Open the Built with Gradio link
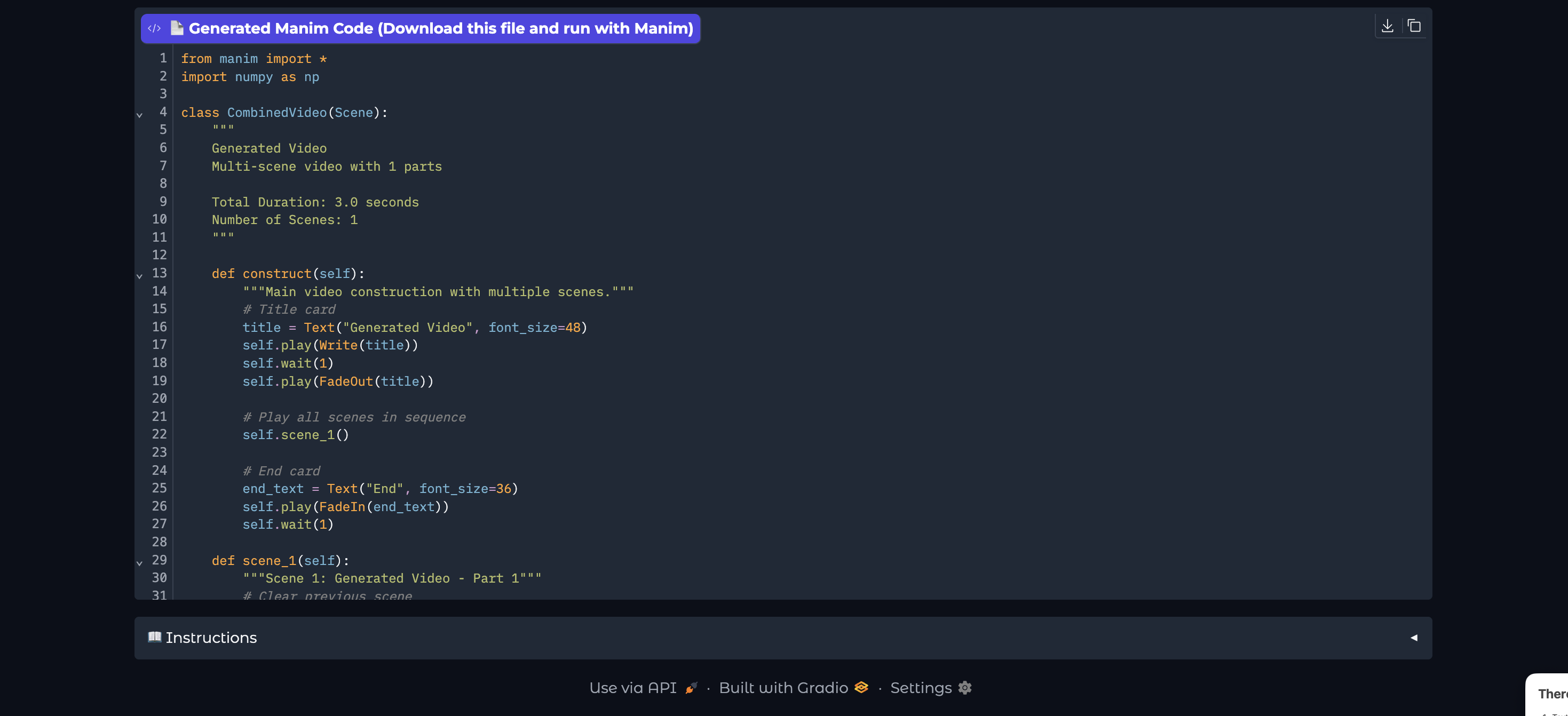1568x716 pixels. 783,688
